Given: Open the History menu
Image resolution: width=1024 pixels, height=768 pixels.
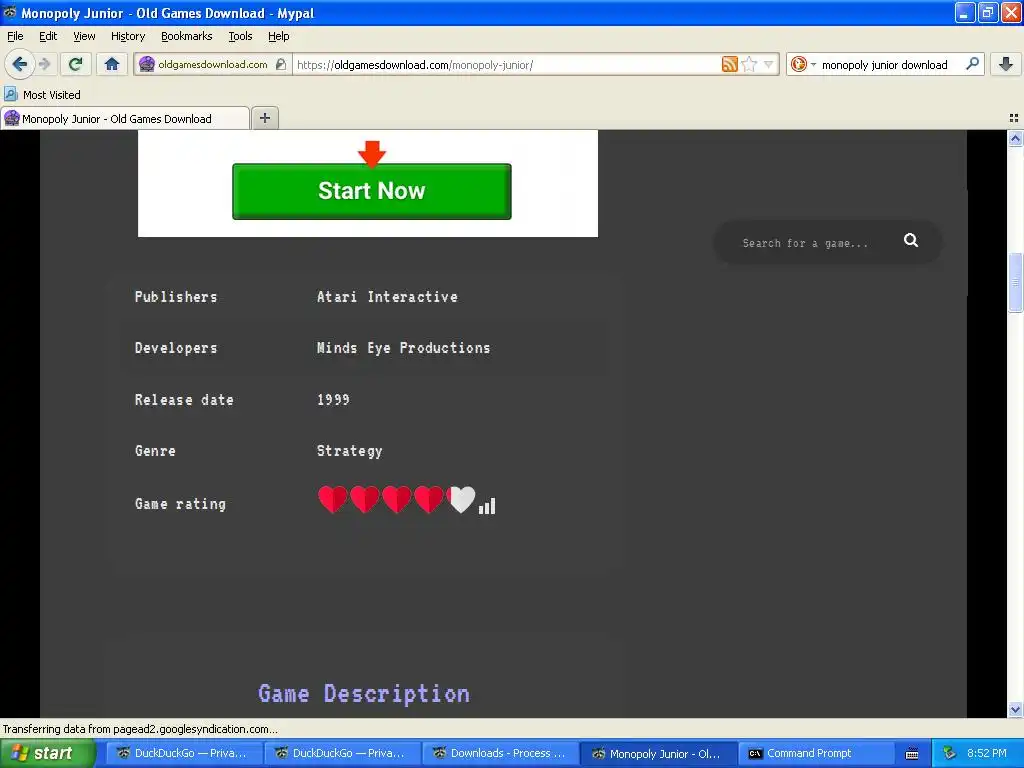Looking at the screenshot, I should click(127, 36).
